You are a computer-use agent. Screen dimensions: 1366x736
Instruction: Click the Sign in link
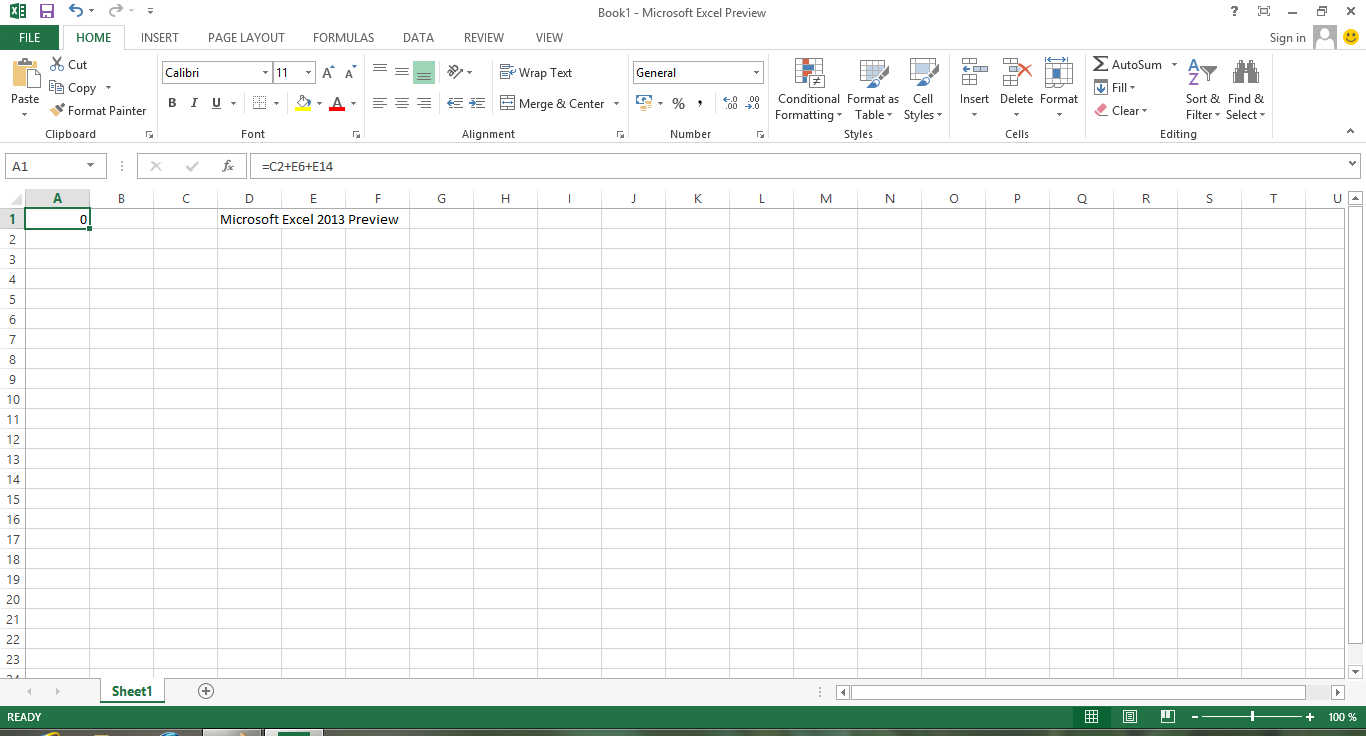pyautogui.click(x=1287, y=38)
